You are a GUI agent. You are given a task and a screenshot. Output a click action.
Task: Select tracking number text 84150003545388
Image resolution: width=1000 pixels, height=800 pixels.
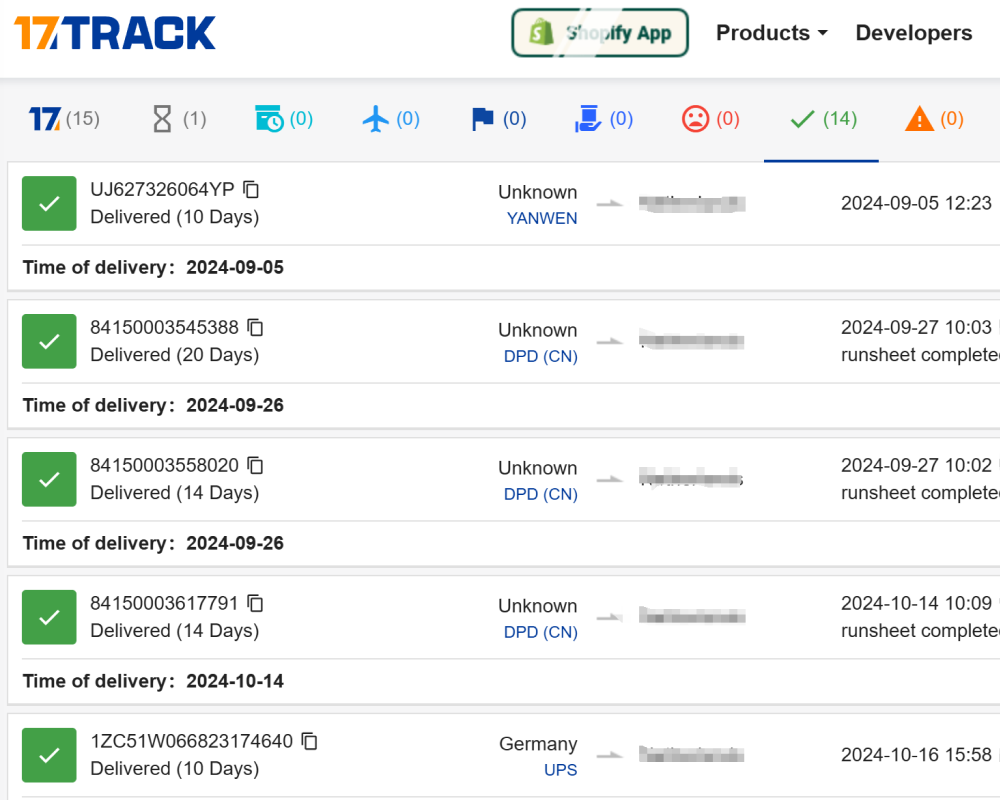click(165, 327)
